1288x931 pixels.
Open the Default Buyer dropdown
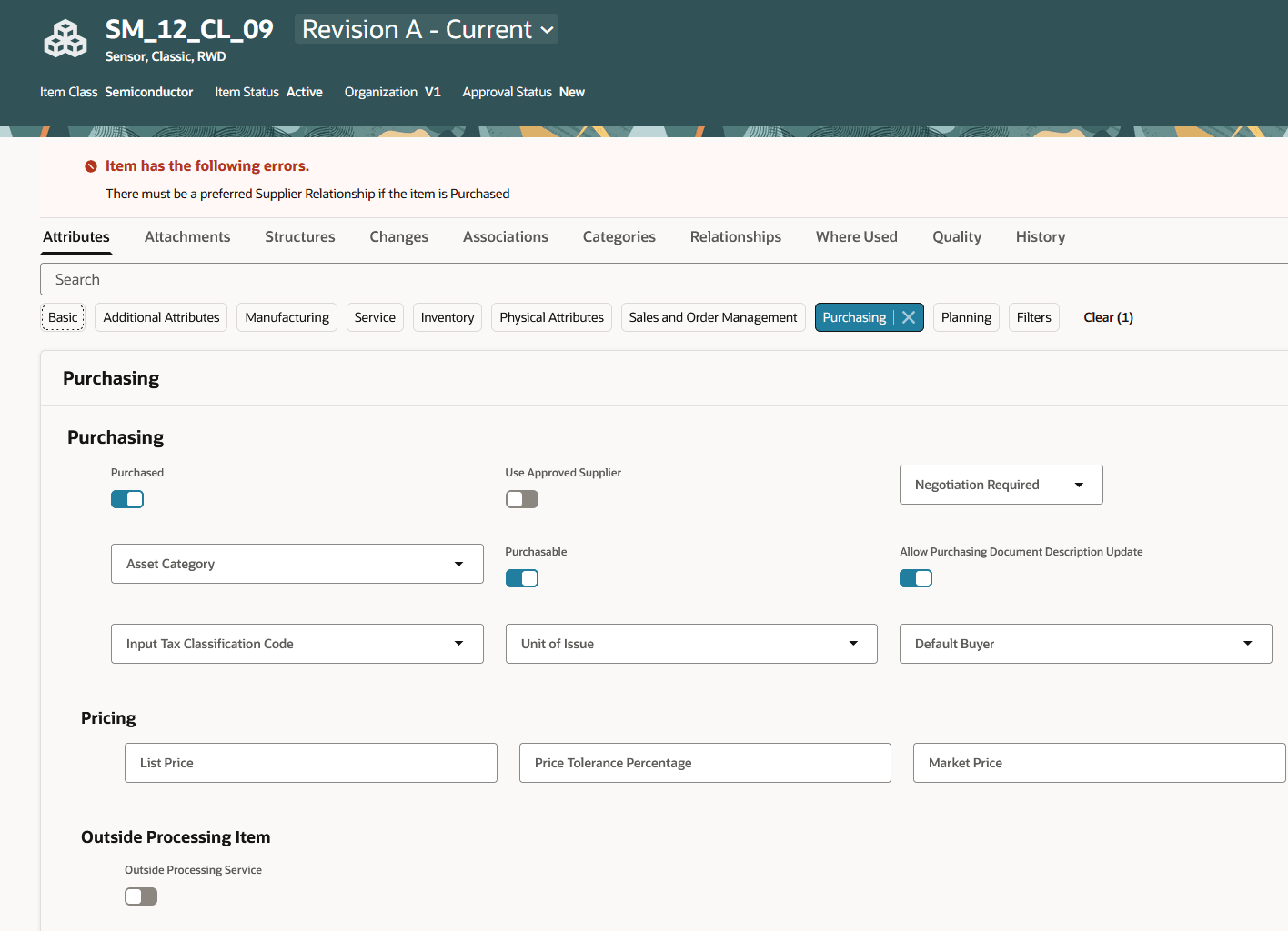click(x=1086, y=644)
